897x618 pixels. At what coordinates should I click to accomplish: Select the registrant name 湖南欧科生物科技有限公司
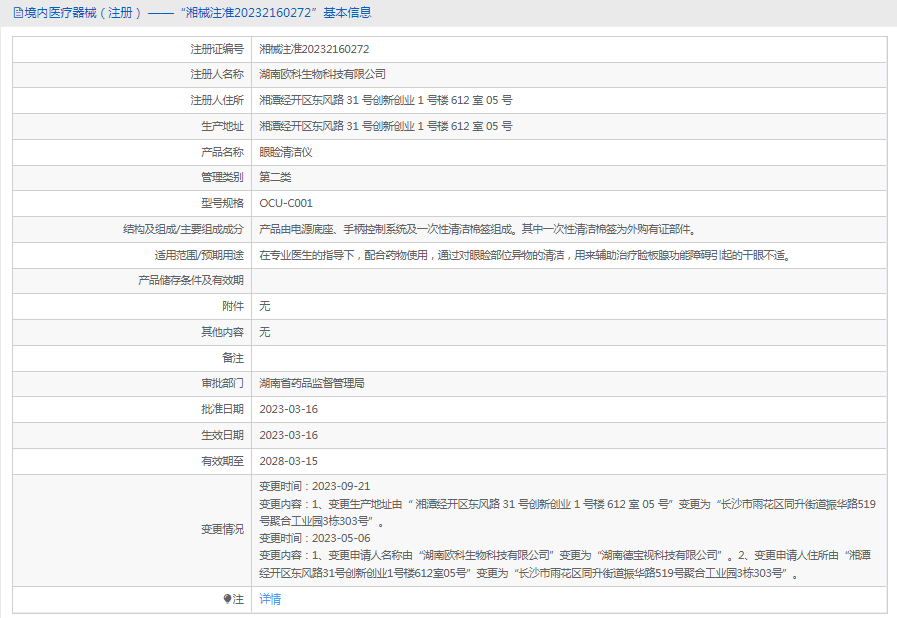[323, 74]
